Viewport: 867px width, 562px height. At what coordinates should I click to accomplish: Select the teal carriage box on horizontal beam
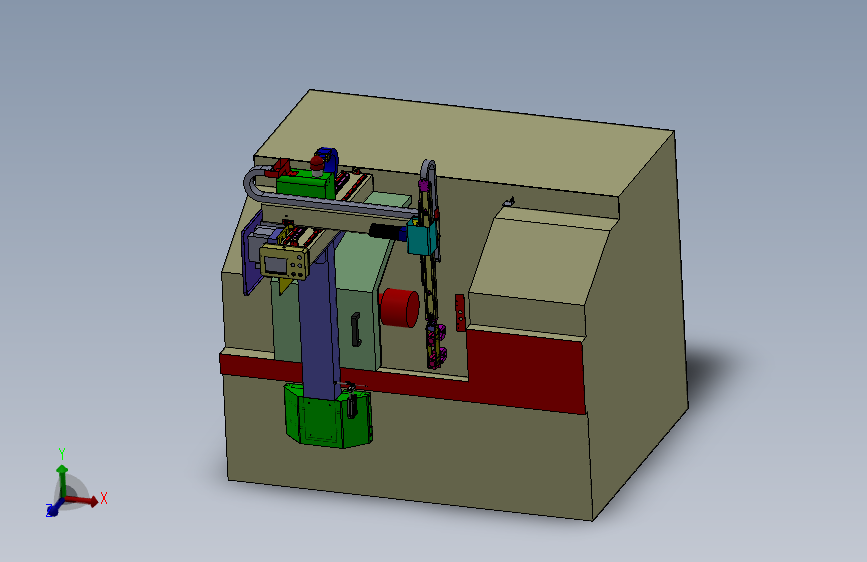click(x=422, y=237)
